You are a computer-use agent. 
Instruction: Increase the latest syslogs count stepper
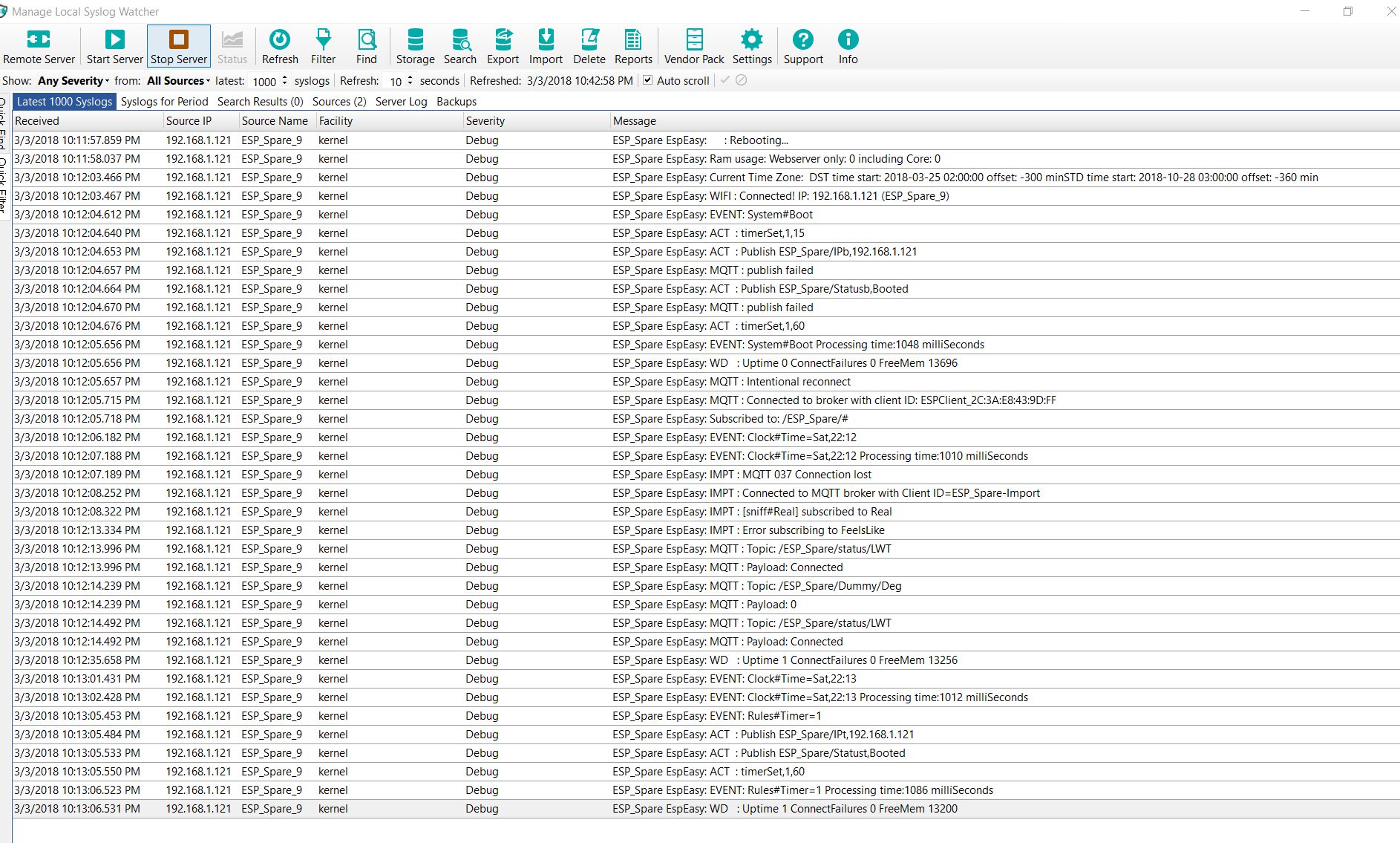coord(286,77)
